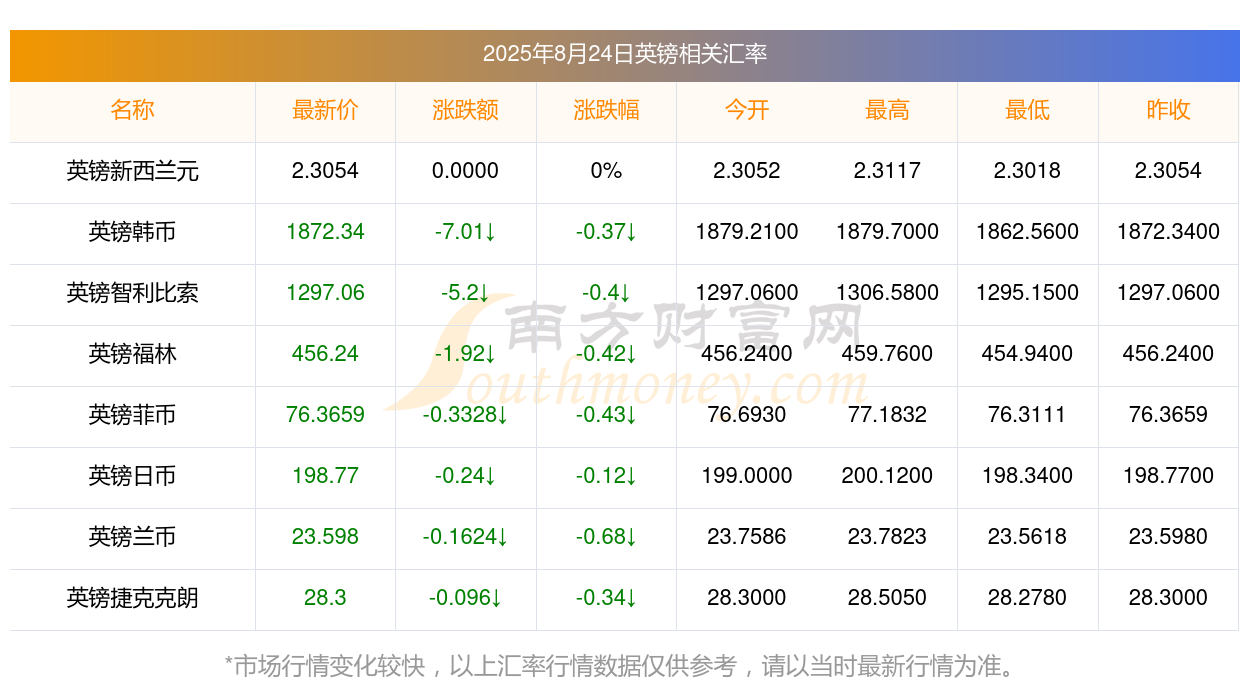
Task: Click the 昨收 column header
Action: pos(1168,110)
